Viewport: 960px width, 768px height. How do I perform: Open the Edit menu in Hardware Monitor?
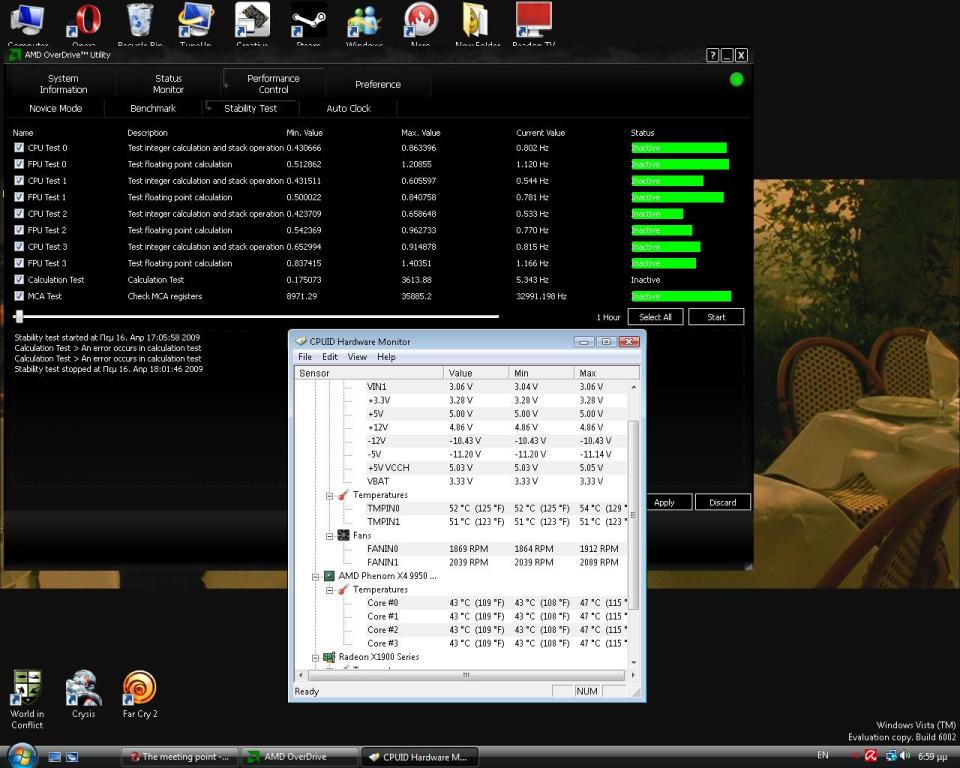329,356
